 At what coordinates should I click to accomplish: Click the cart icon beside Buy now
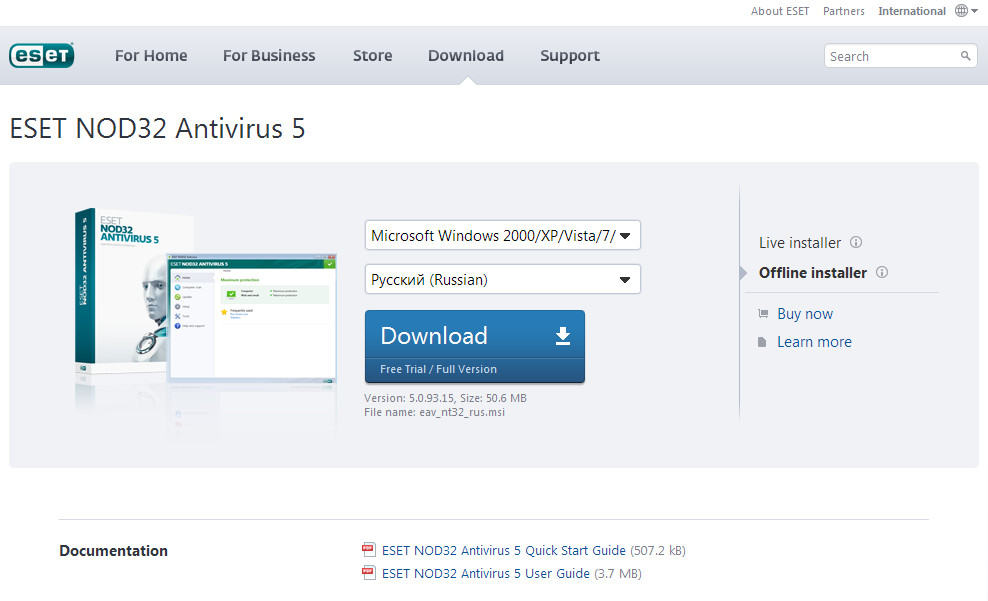pyautogui.click(x=763, y=313)
